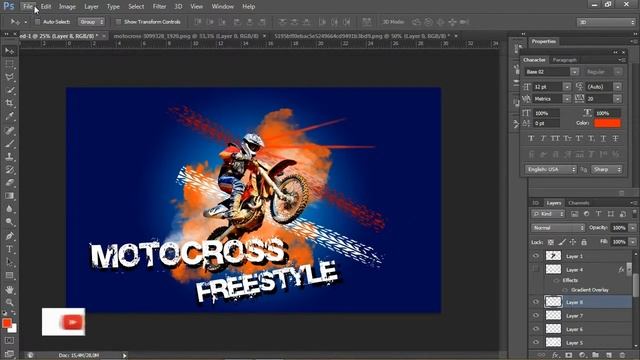Enable the Auto-Select checkbox
Viewport: 640px width, 360px height.
pyautogui.click(x=38, y=22)
